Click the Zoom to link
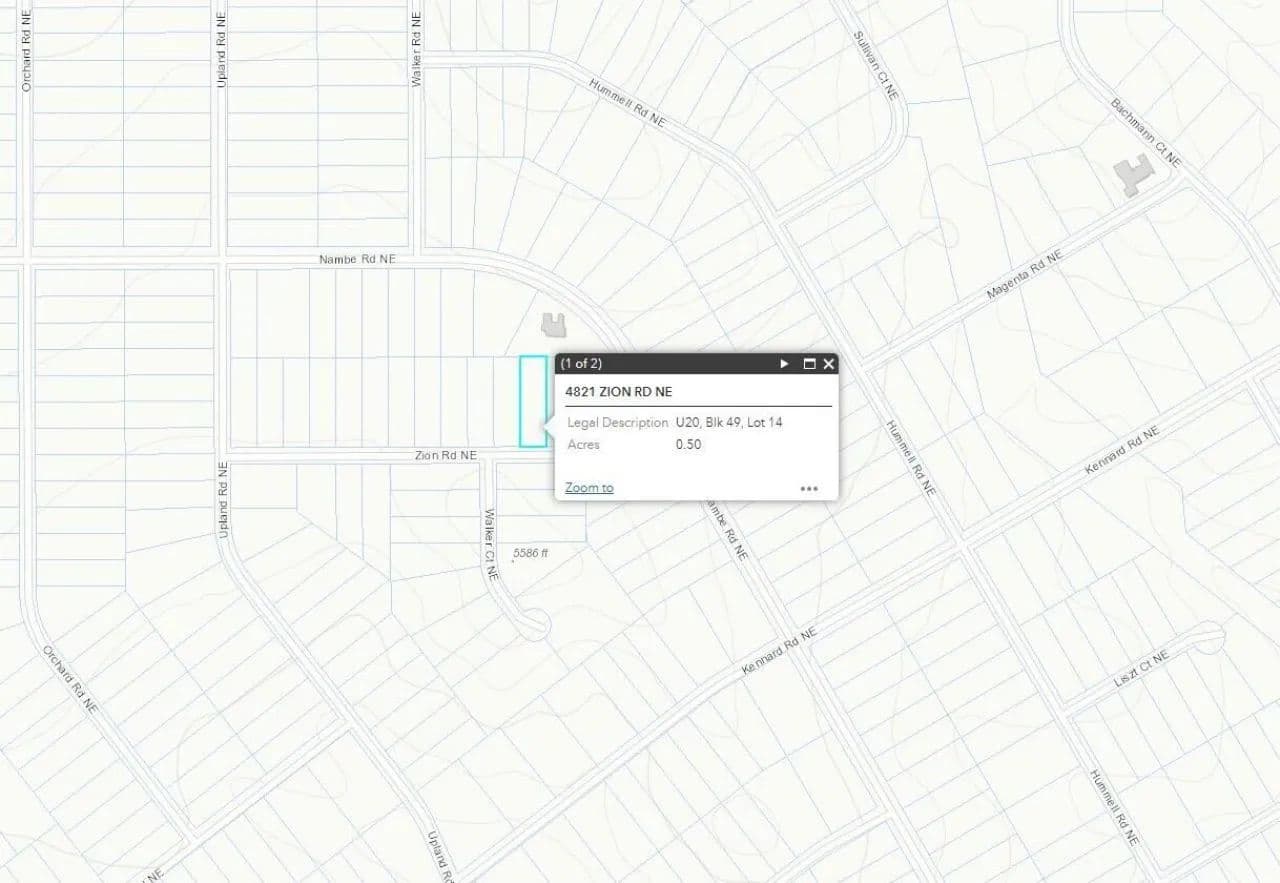 589,487
